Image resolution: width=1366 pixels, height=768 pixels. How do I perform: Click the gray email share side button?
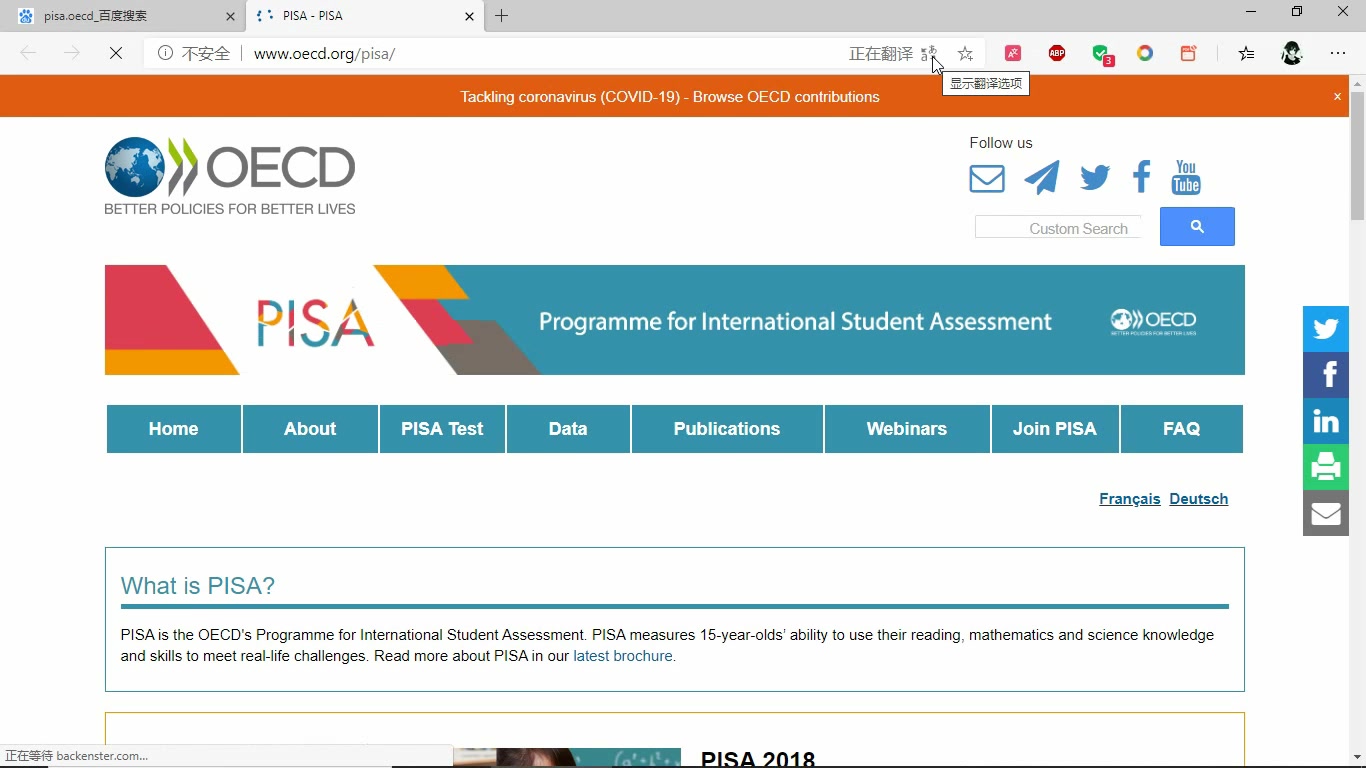tap(1326, 513)
